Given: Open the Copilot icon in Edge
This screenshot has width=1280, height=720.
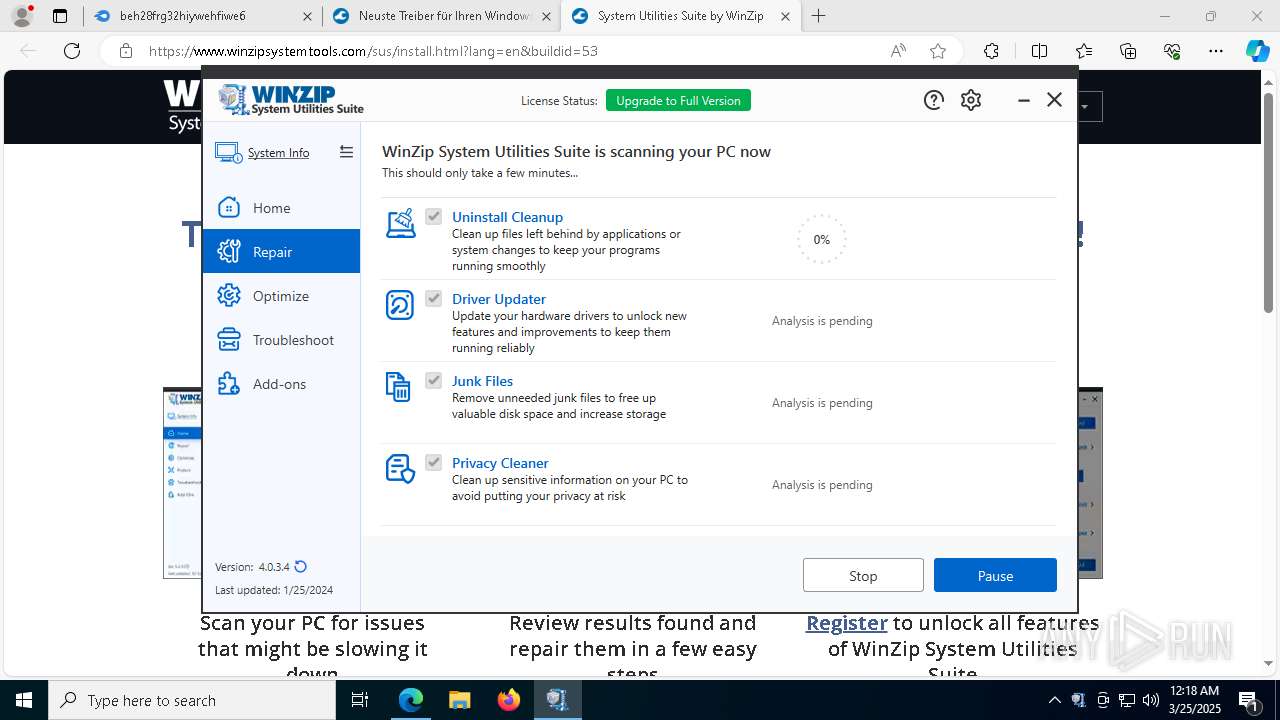Looking at the screenshot, I should tap(1257, 51).
